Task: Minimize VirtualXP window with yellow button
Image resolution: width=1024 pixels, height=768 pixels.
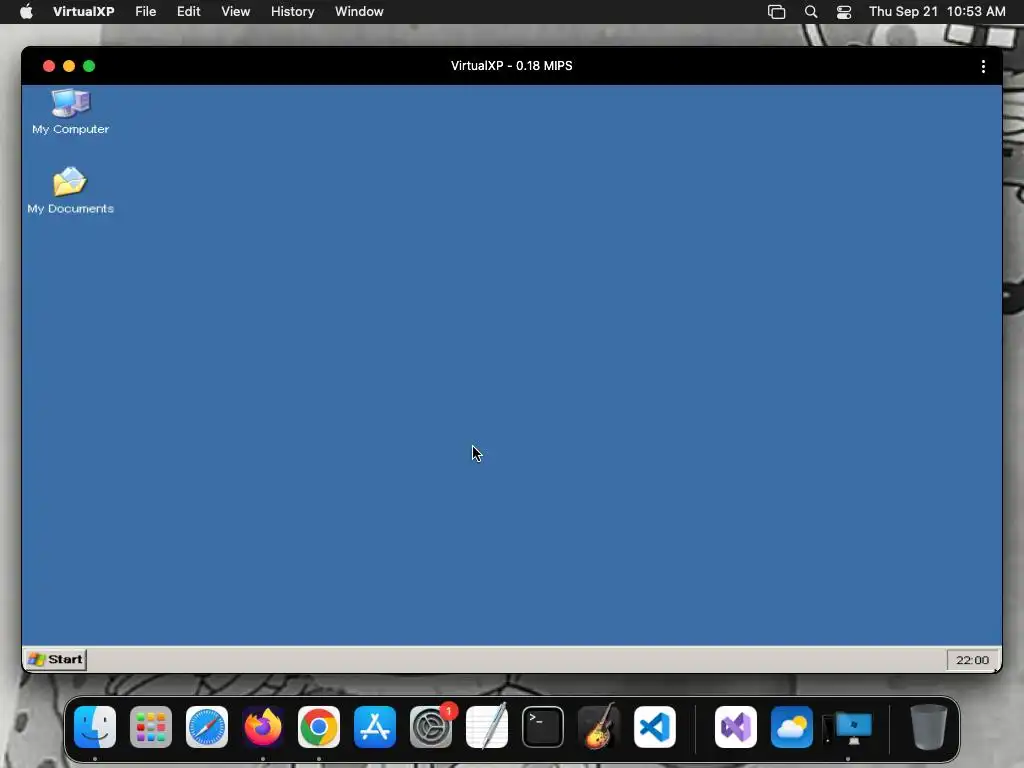Action: (x=69, y=66)
